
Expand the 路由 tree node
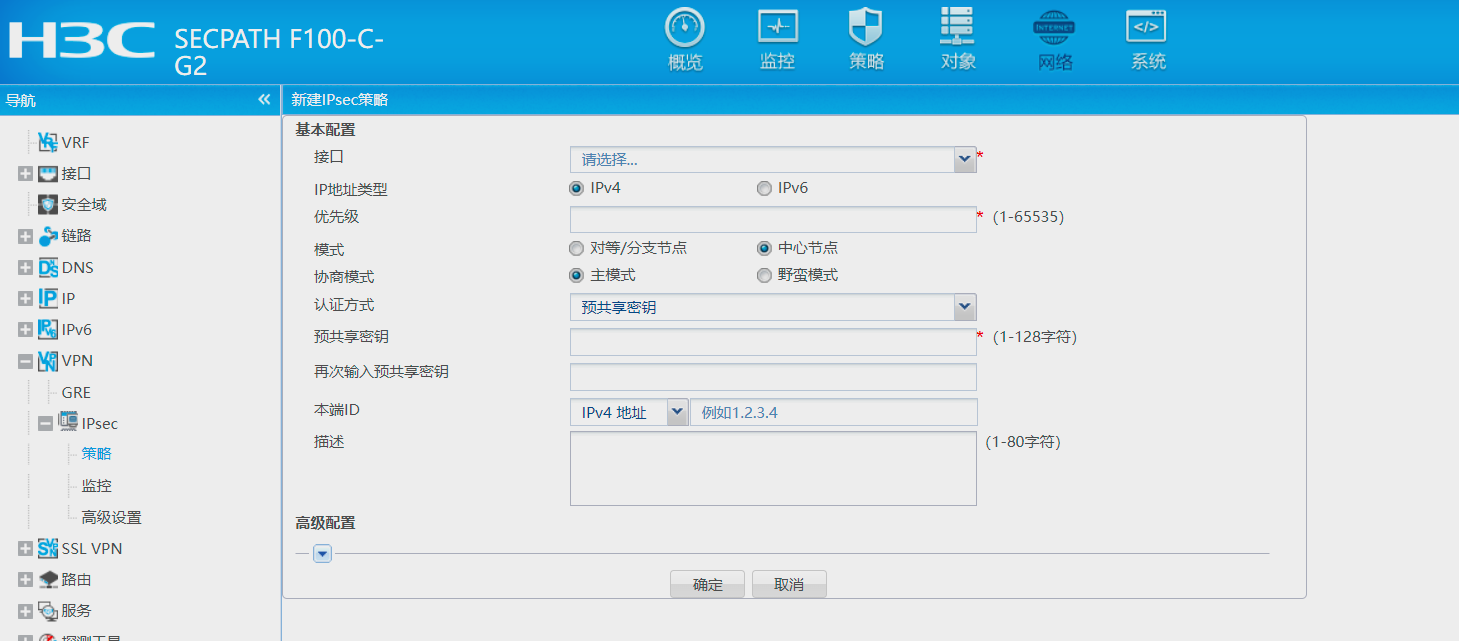(25, 580)
